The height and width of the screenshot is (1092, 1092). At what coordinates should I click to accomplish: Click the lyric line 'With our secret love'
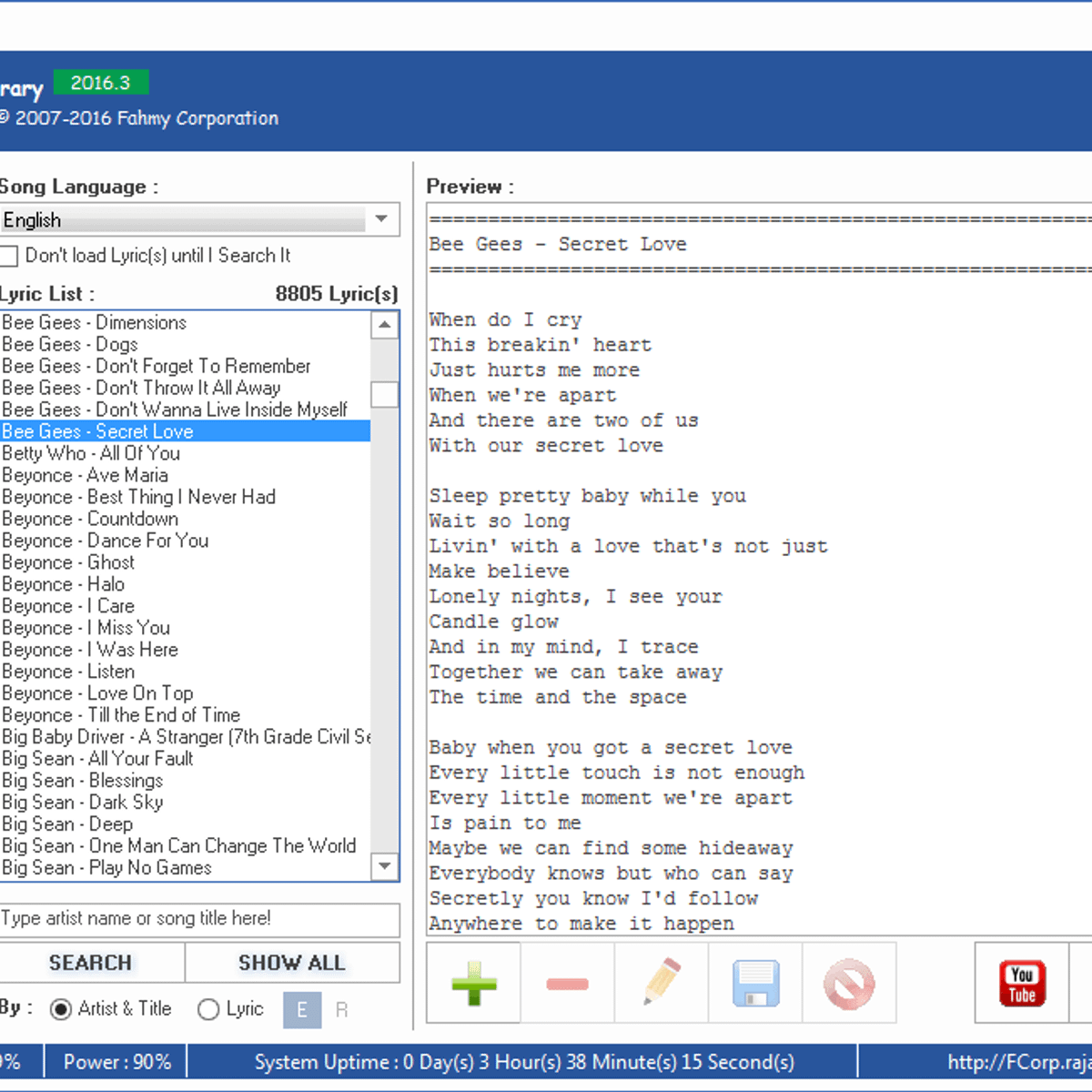click(546, 446)
